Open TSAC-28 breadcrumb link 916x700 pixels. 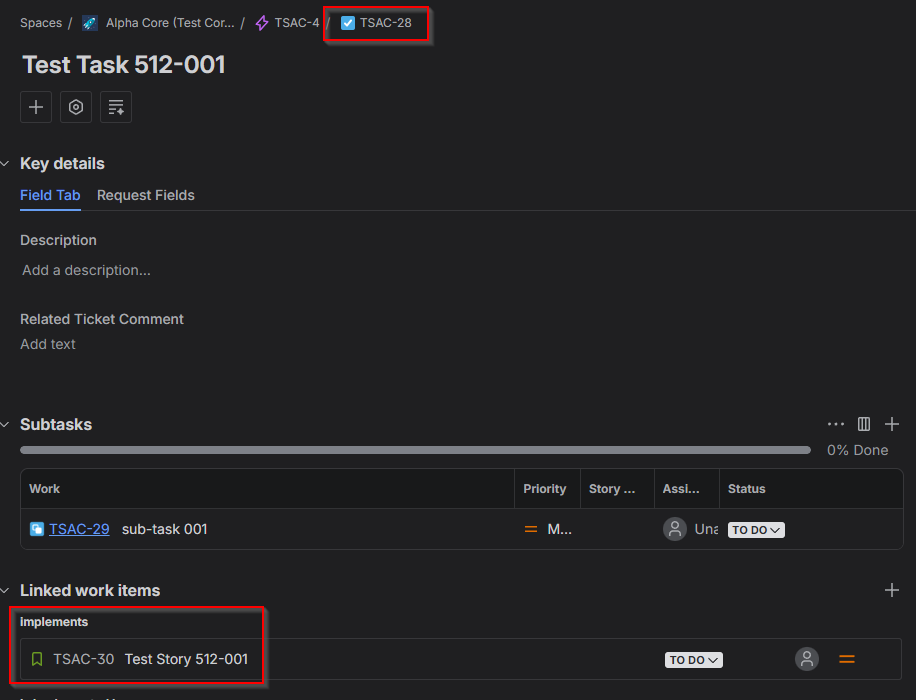386,23
